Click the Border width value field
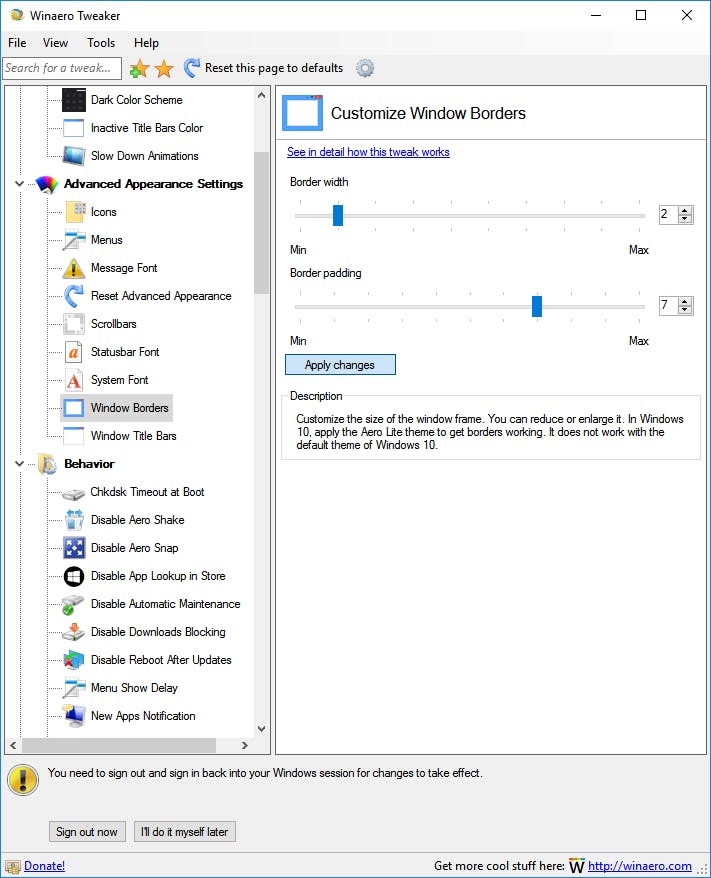 click(x=668, y=214)
